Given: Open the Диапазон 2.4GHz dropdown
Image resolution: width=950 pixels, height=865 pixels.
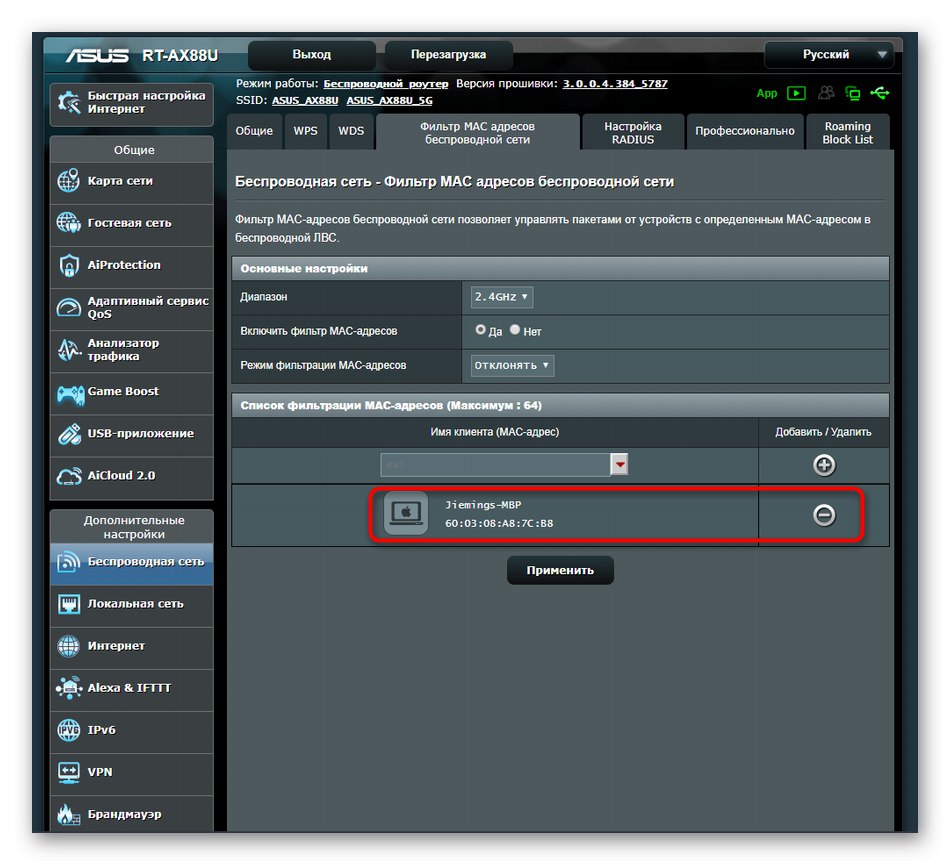Looking at the screenshot, I should pos(502,297).
